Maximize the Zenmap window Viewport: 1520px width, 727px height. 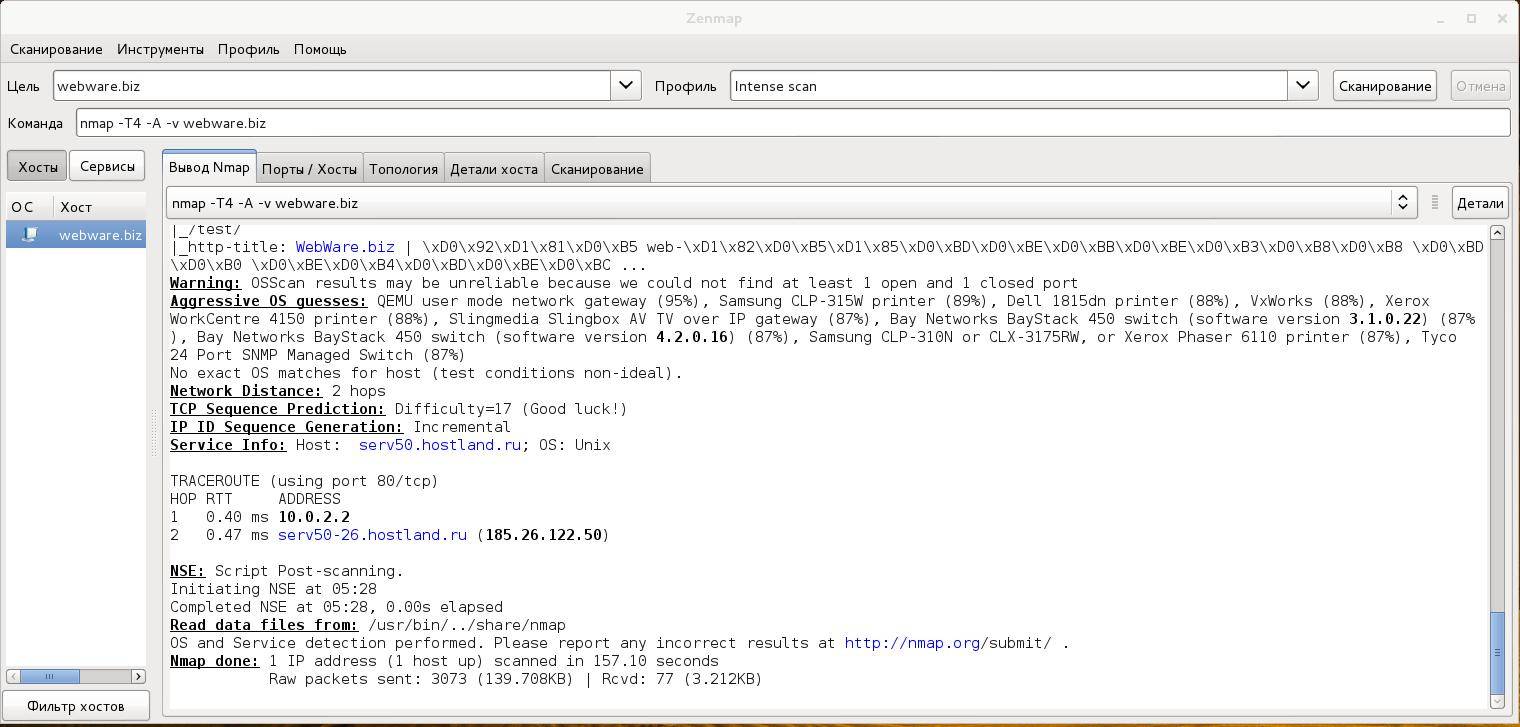(1471, 18)
